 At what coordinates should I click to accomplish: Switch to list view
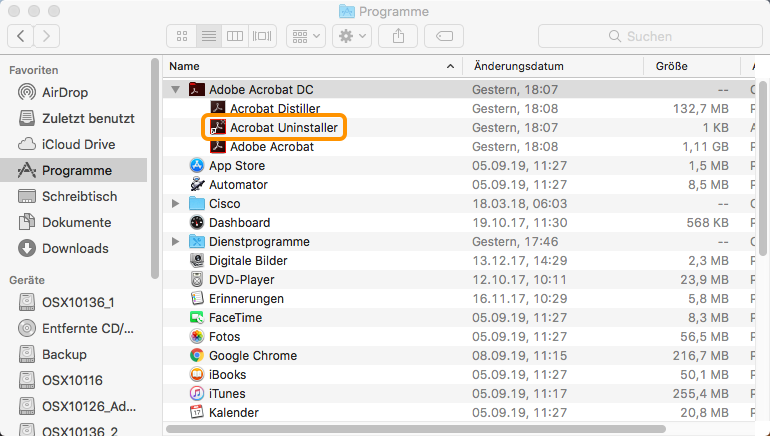coord(209,36)
